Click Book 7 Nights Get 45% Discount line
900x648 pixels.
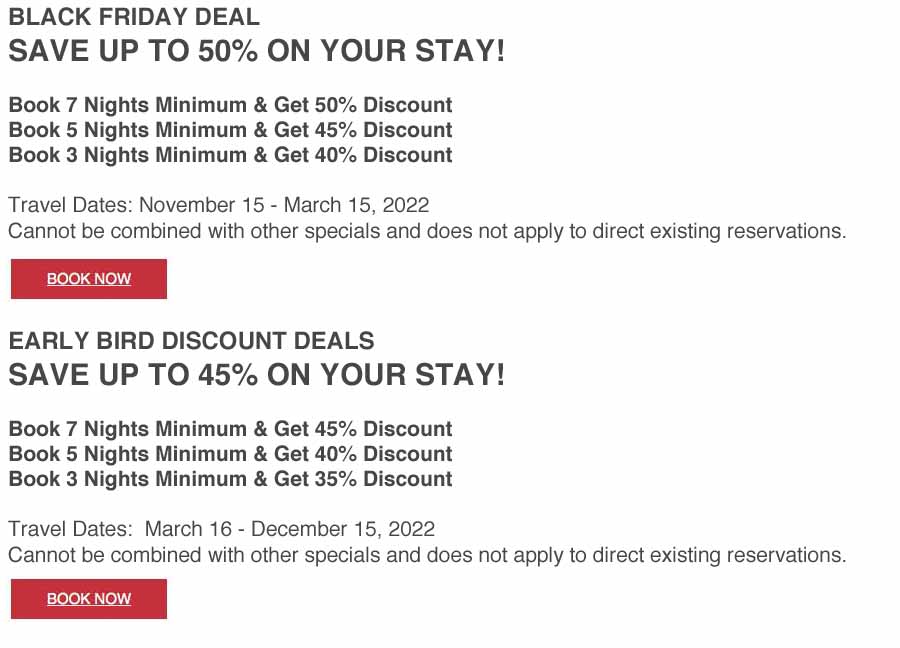tap(230, 429)
